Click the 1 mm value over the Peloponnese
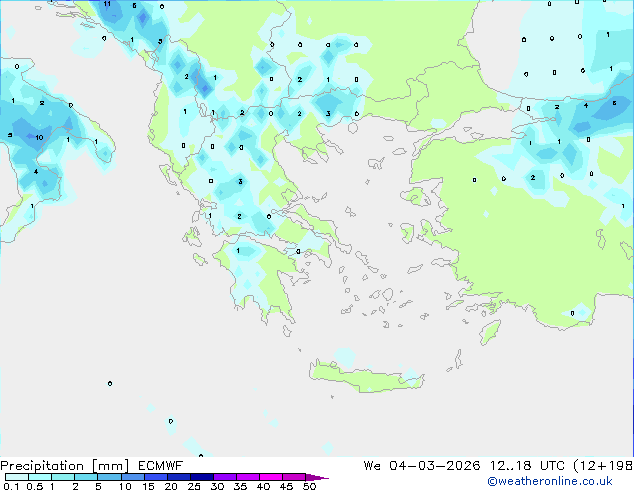 (237, 251)
